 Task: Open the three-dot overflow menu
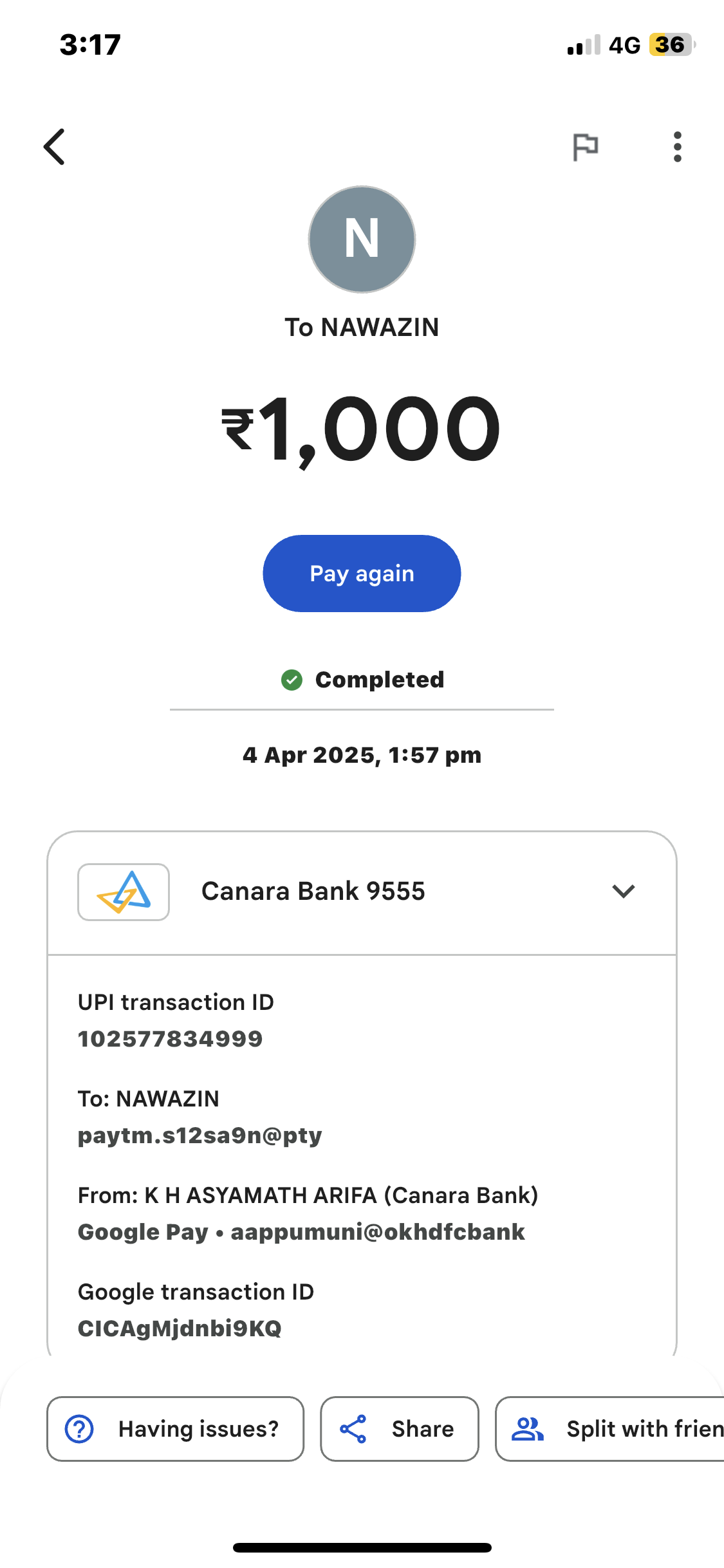pos(677,147)
